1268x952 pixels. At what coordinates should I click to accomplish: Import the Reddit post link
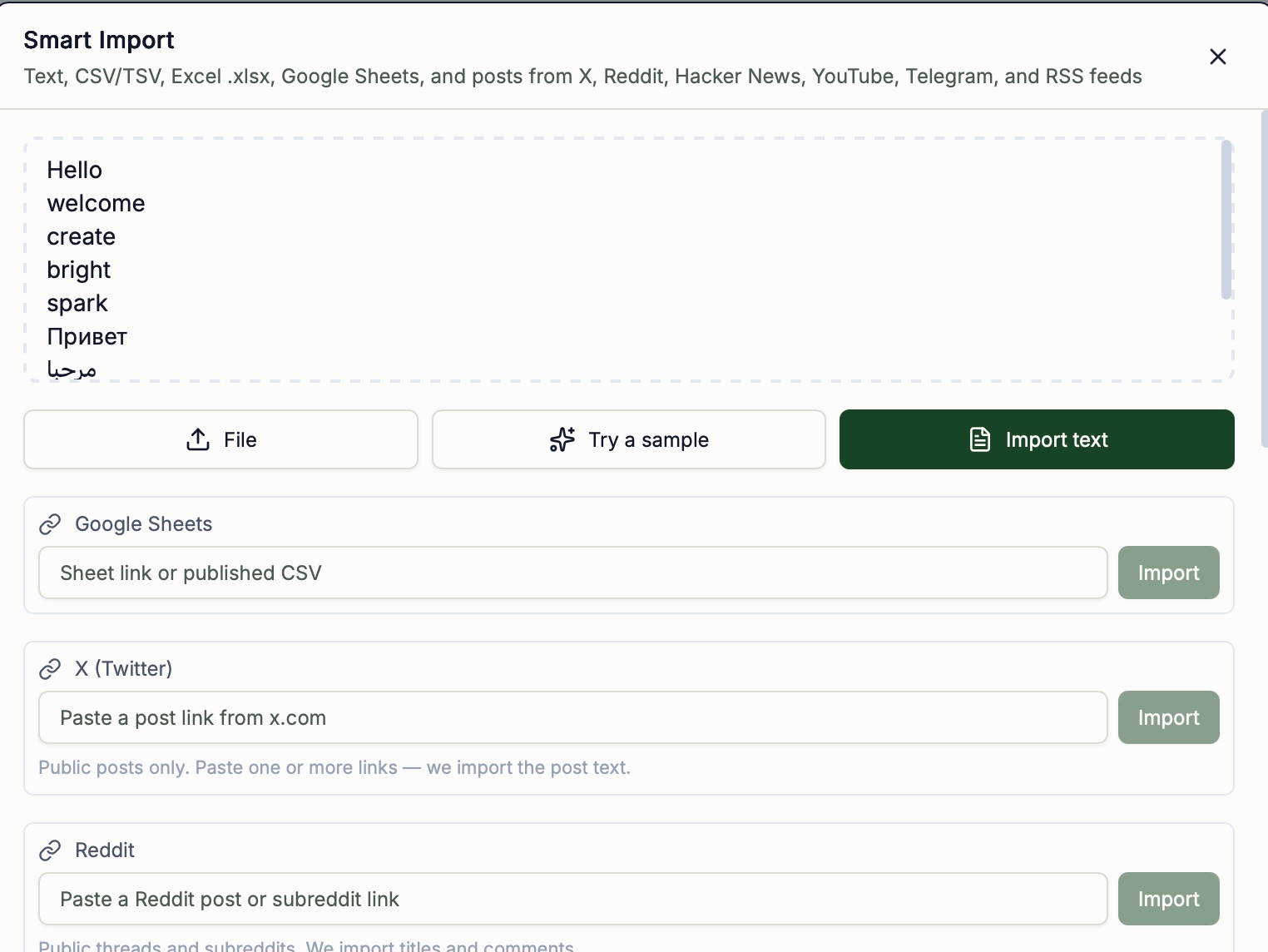[1169, 899]
